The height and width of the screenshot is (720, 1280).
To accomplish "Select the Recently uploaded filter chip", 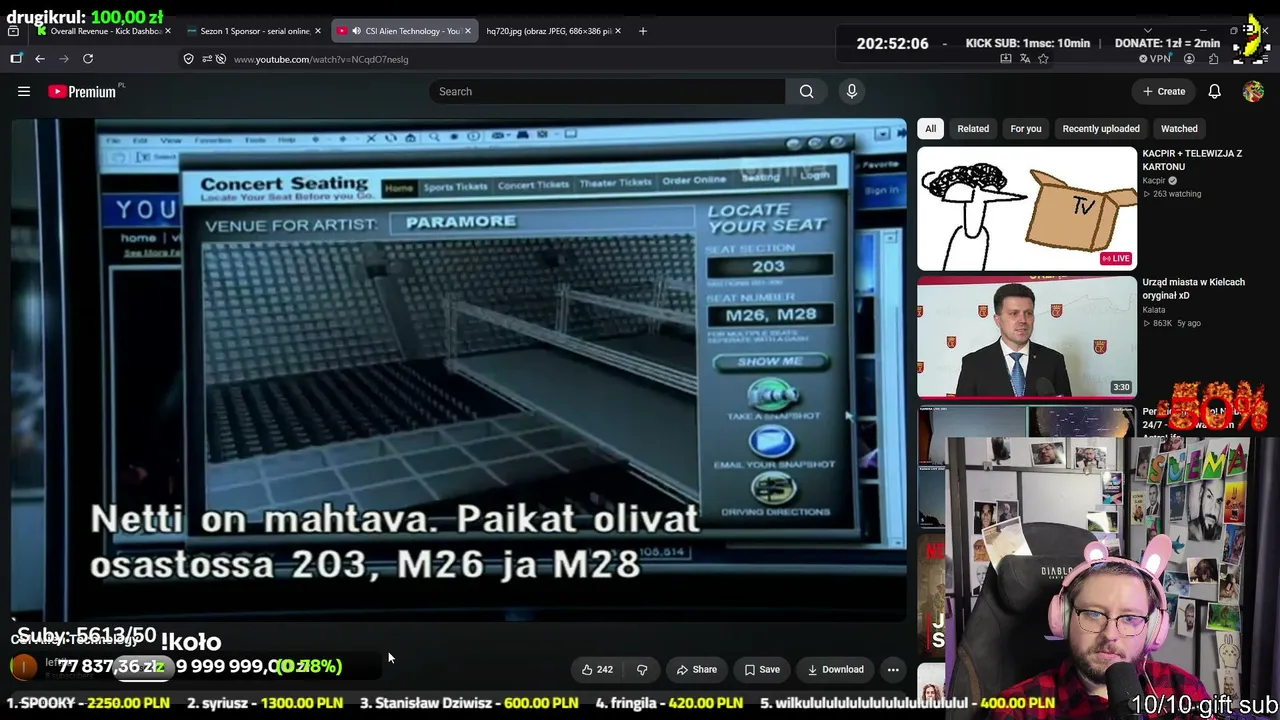I will 1101,128.
